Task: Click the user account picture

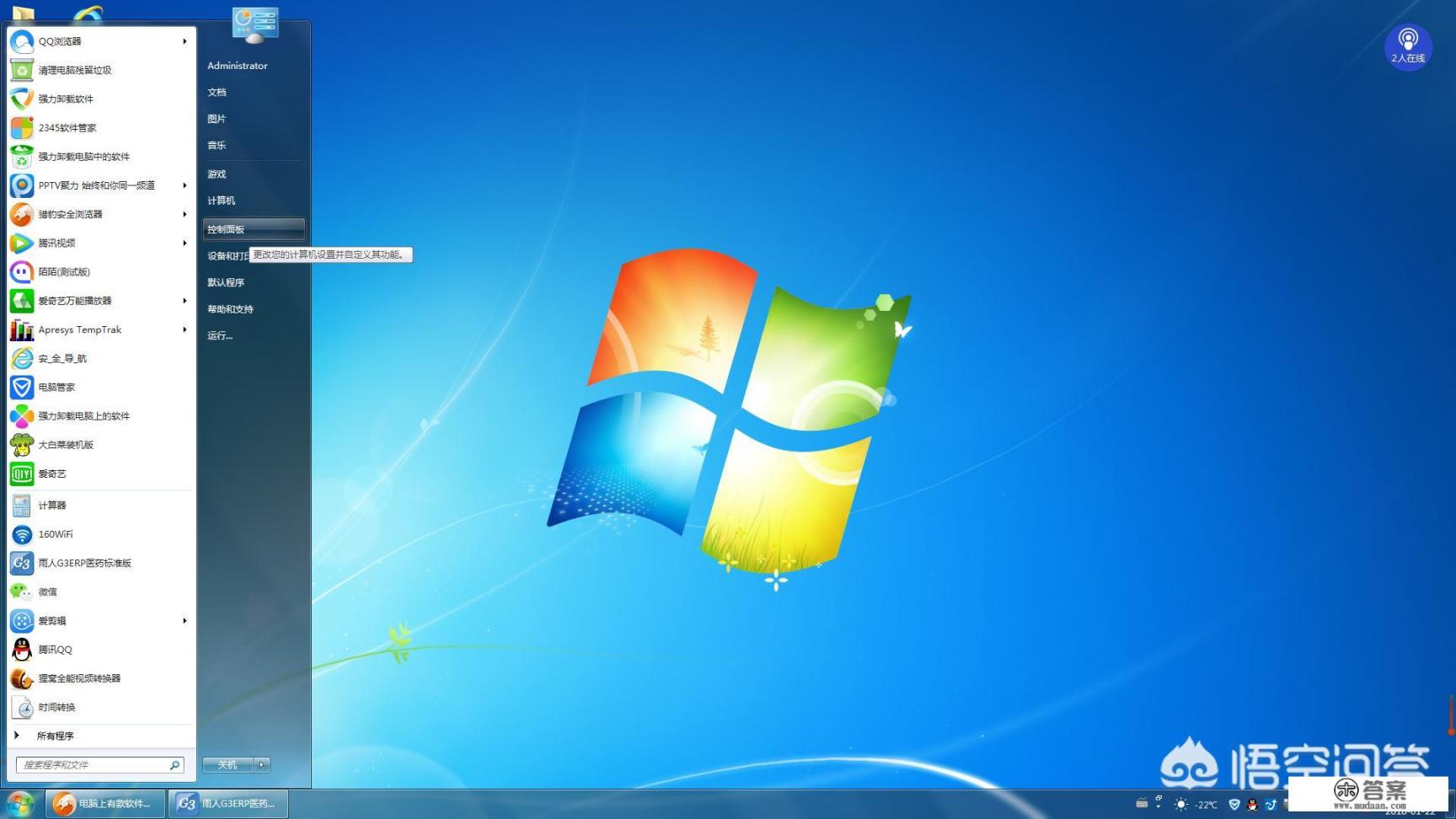Action: click(254, 24)
